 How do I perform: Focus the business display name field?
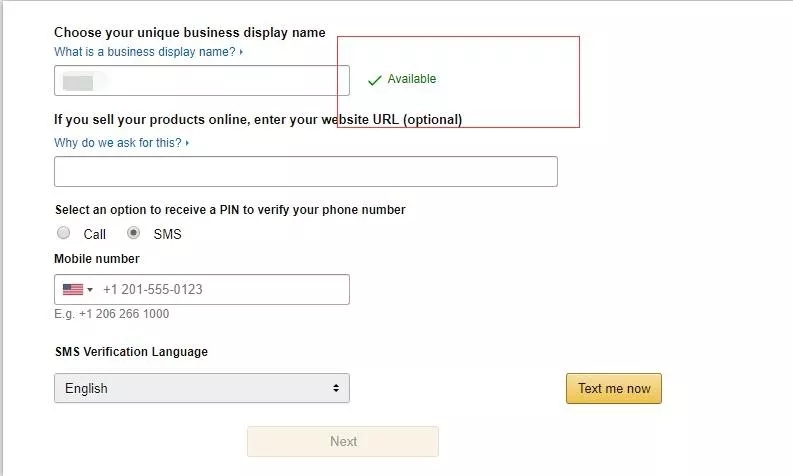click(x=202, y=81)
